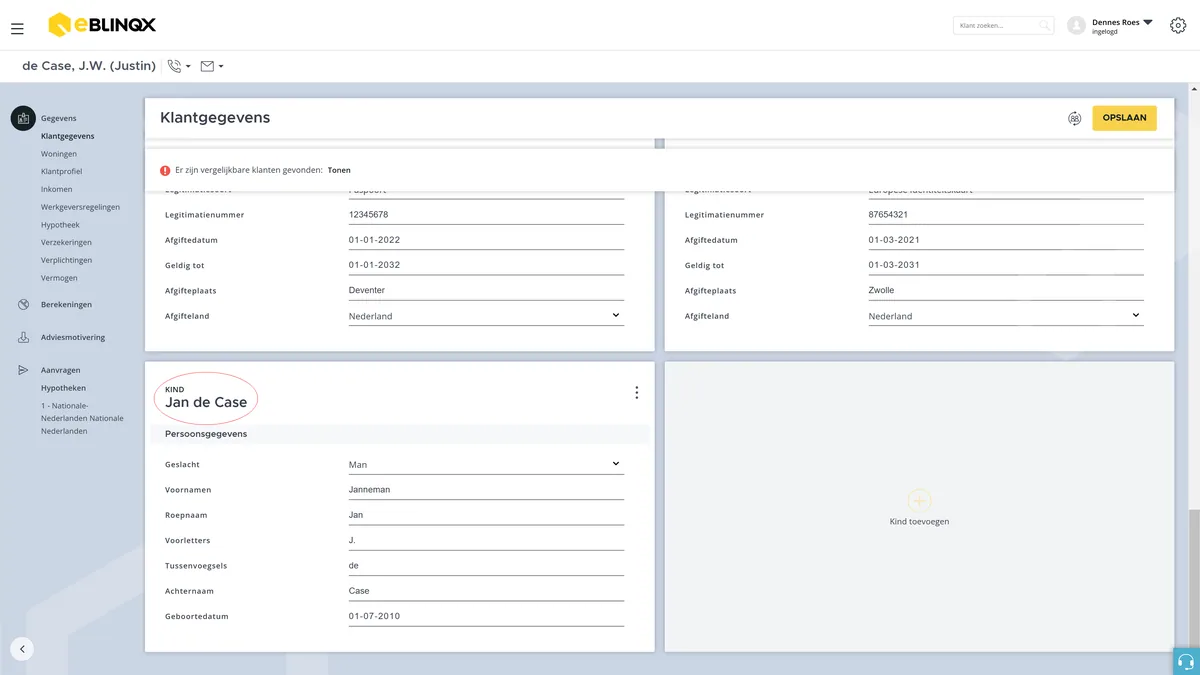Click the Gegevens sidebar icon
This screenshot has width=1200, height=675.
click(23, 118)
